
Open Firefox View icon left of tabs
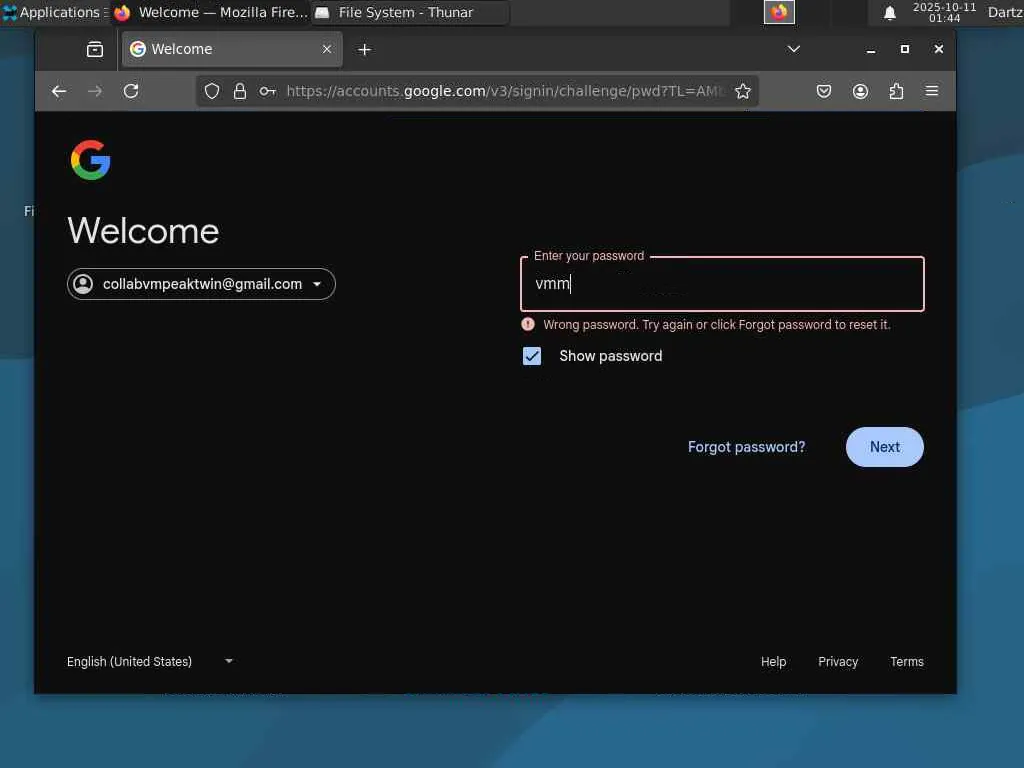(x=95, y=49)
